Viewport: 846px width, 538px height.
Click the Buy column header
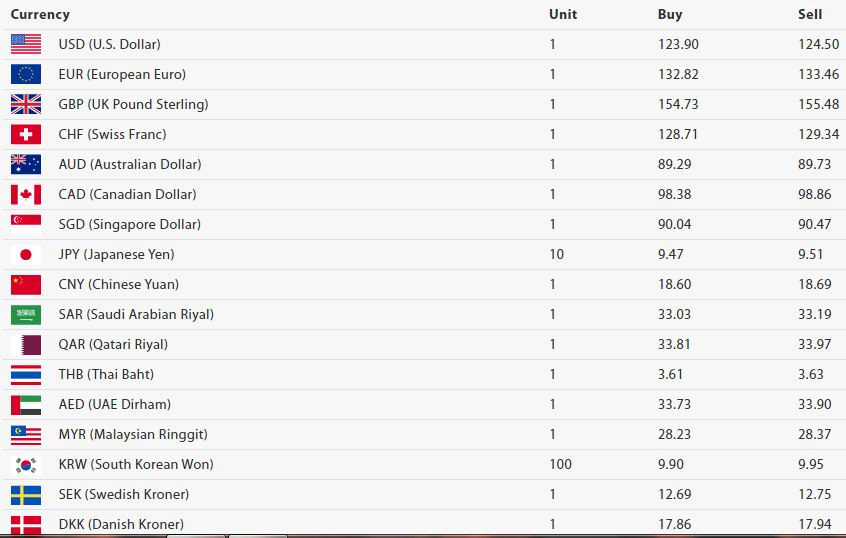tap(670, 15)
